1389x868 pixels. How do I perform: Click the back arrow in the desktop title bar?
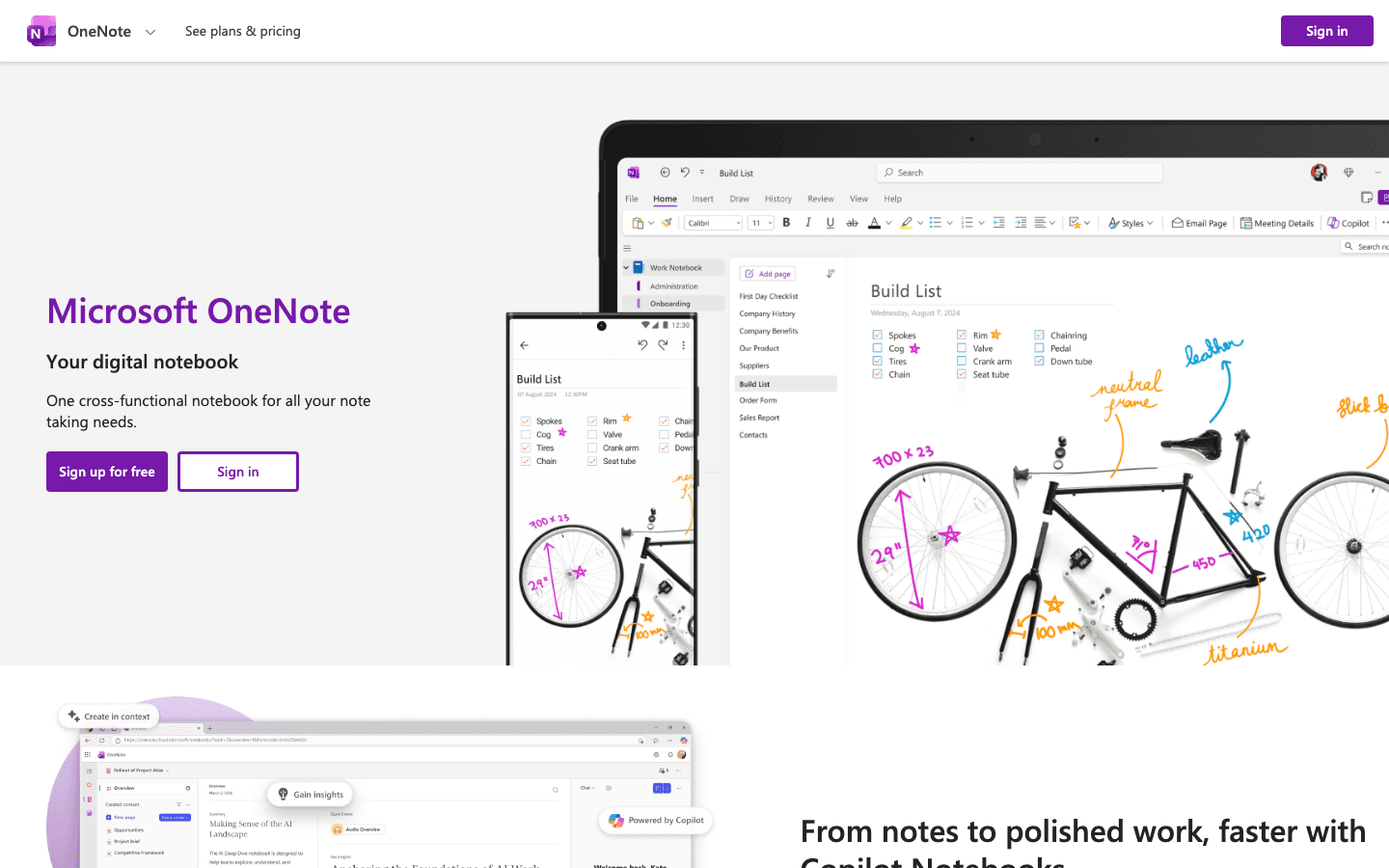tap(665, 173)
